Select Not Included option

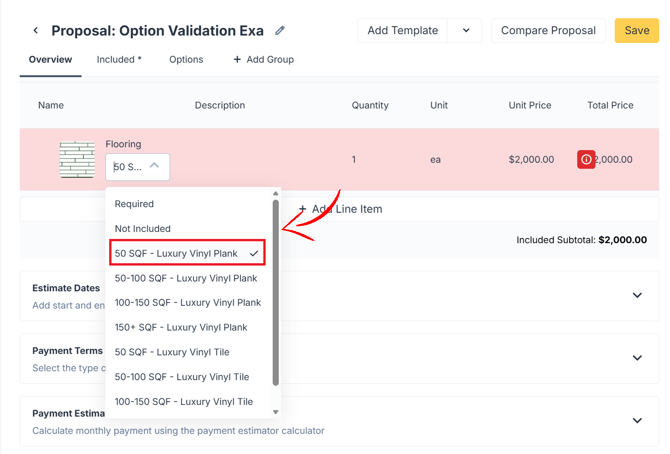[x=187, y=229]
